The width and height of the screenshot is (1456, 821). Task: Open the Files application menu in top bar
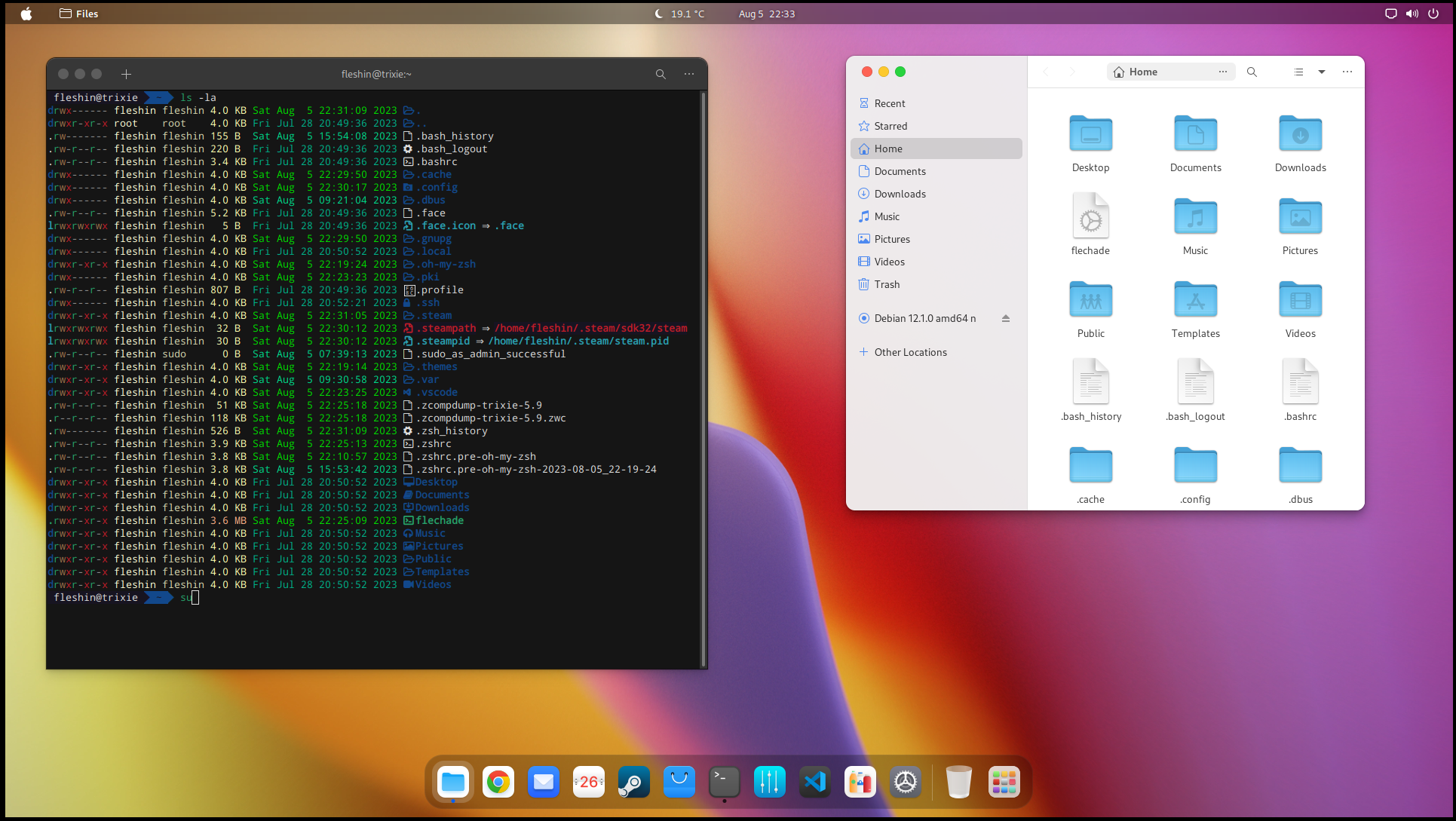point(79,14)
